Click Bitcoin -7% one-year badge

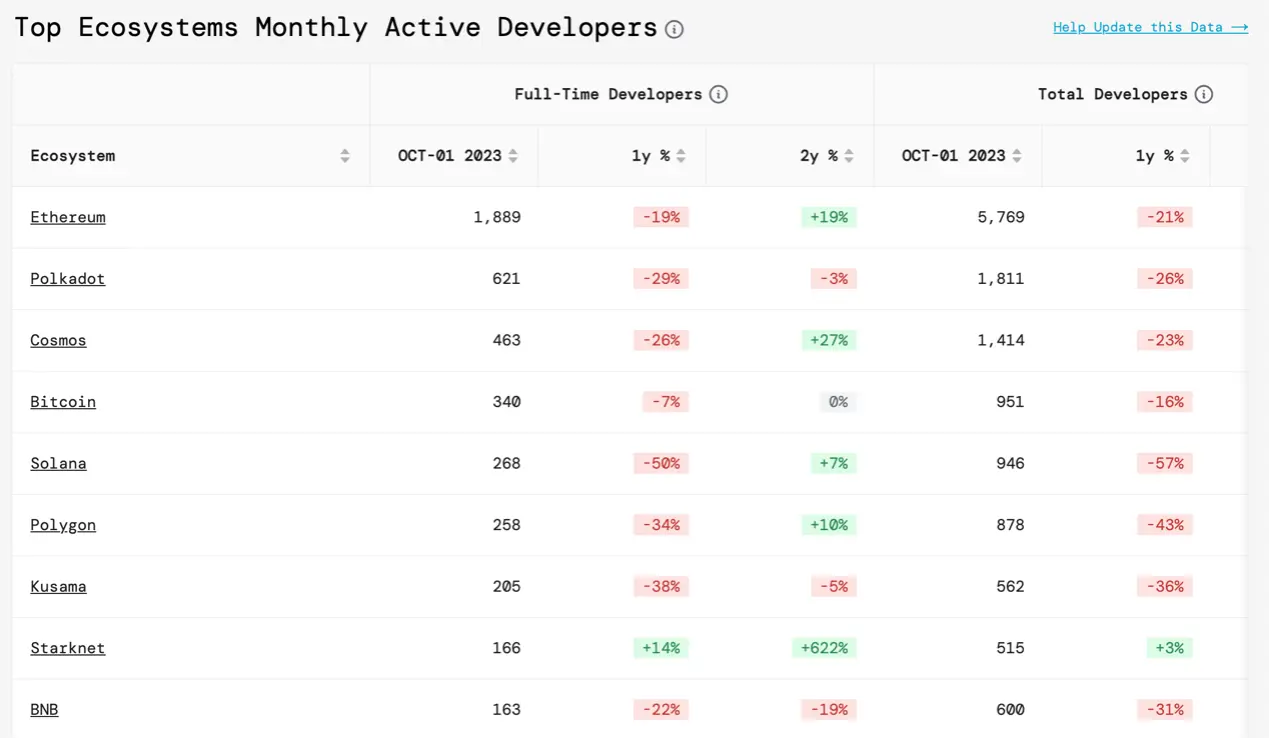[x=666, y=402]
